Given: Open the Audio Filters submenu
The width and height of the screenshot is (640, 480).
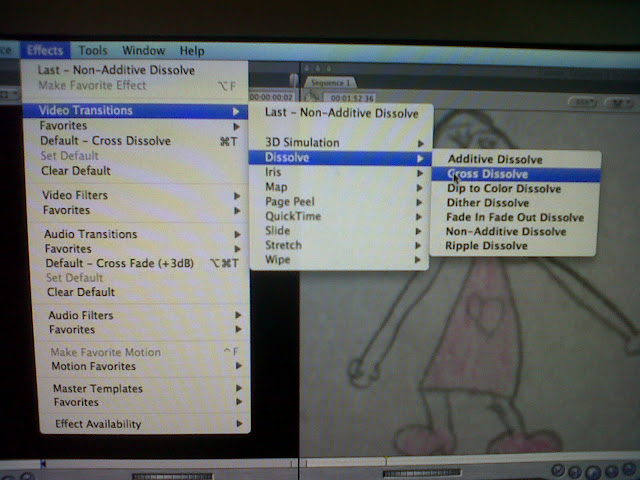Looking at the screenshot, I should tap(143, 316).
